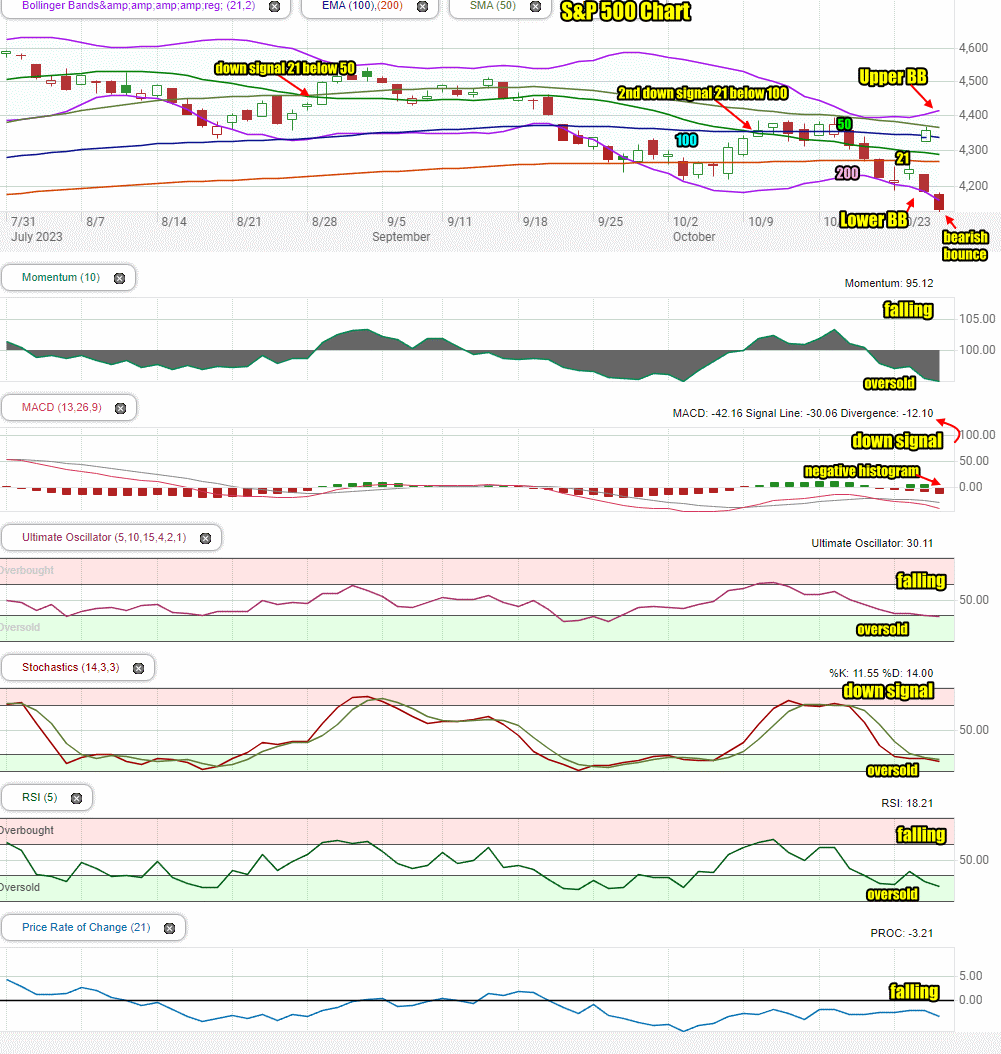Remove the SMA (50) indicator X icon
Image resolution: width=1001 pixels, height=1054 pixels.
535,7
